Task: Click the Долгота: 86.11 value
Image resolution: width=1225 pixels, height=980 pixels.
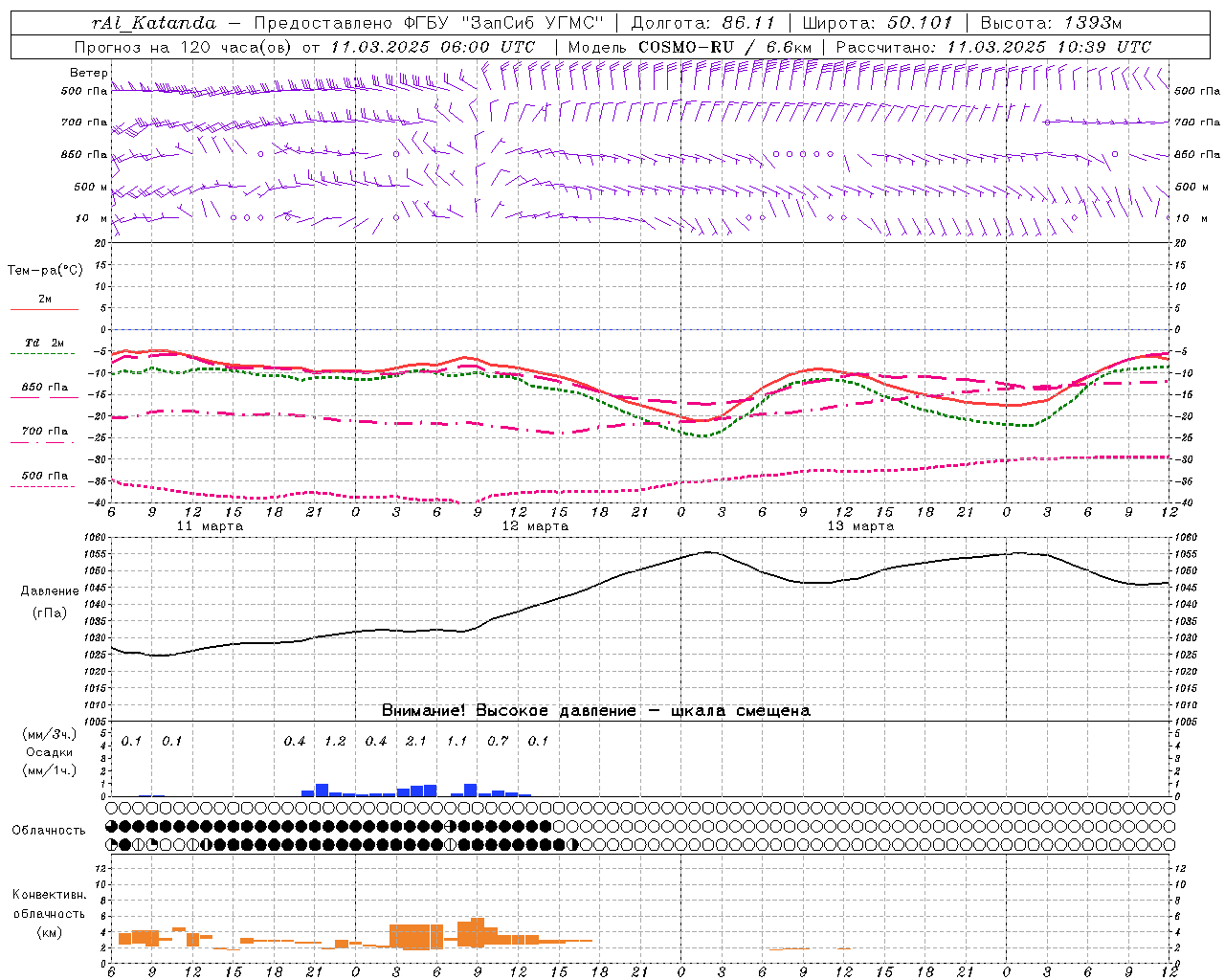Action: [x=703, y=23]
